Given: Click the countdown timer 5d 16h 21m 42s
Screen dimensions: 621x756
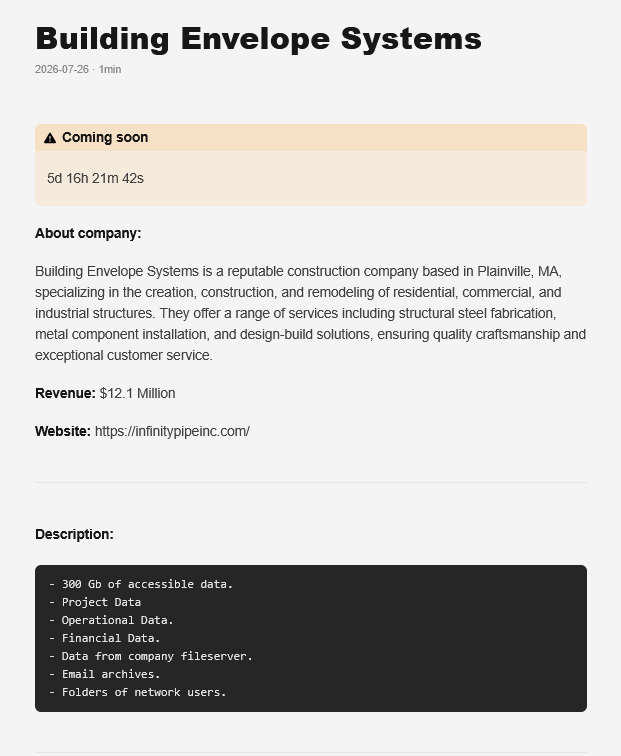Looking at the screenshot, I should (x=95, y=178).
